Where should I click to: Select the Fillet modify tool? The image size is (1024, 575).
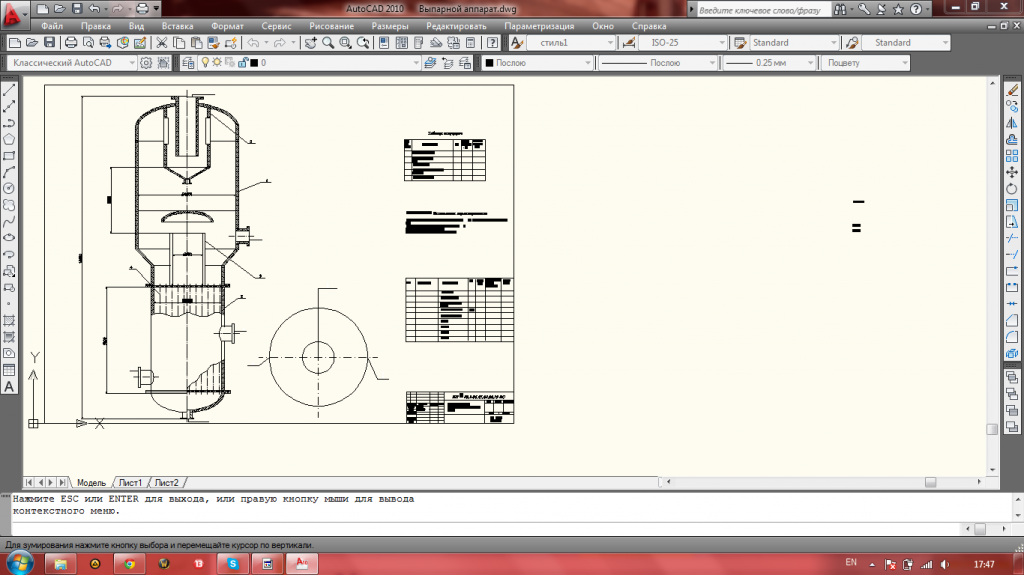1012,337
